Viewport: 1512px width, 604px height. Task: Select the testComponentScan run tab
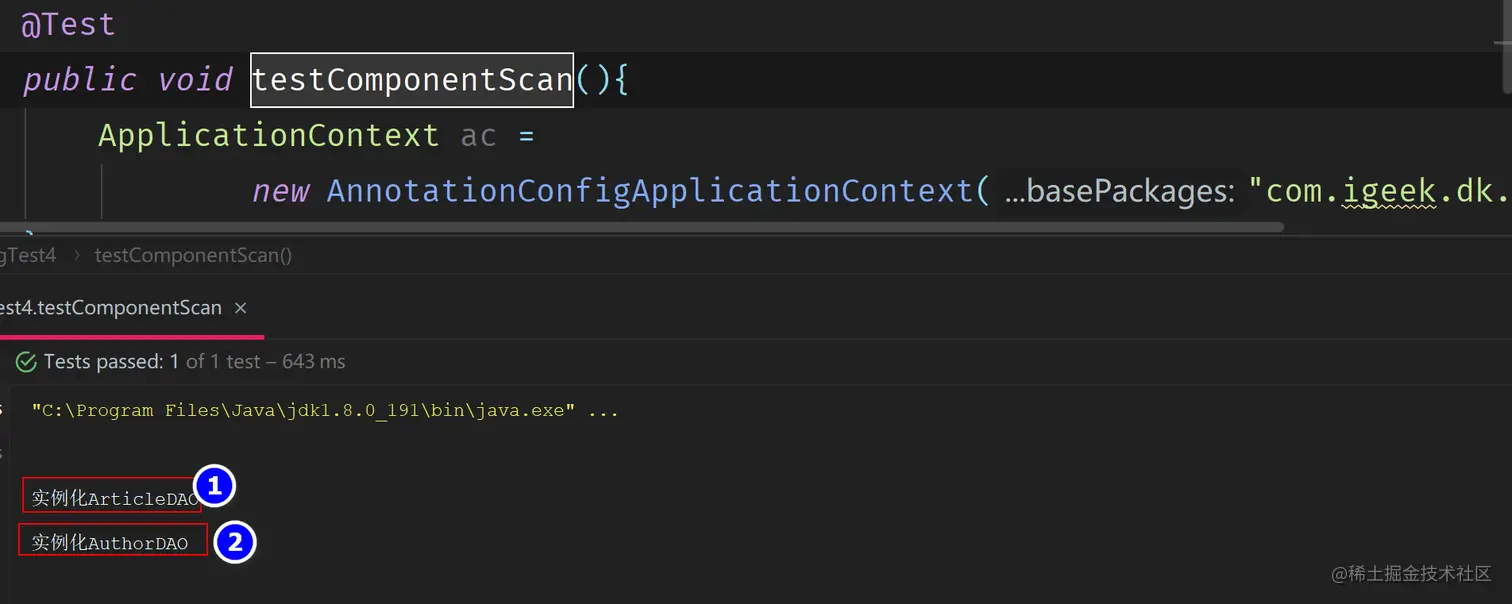[x=110, y=308]
